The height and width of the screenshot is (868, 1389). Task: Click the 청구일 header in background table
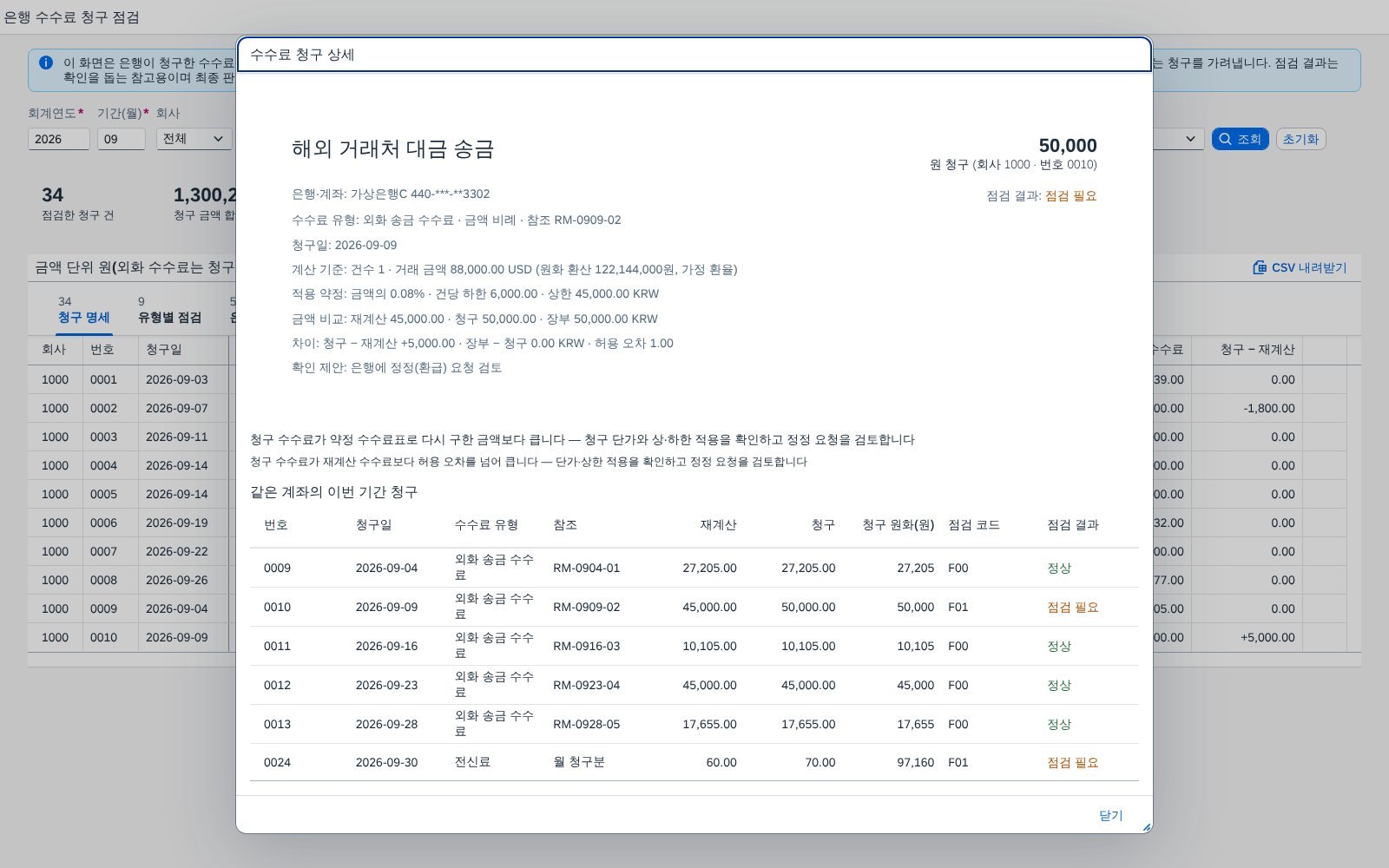[164, 349]
